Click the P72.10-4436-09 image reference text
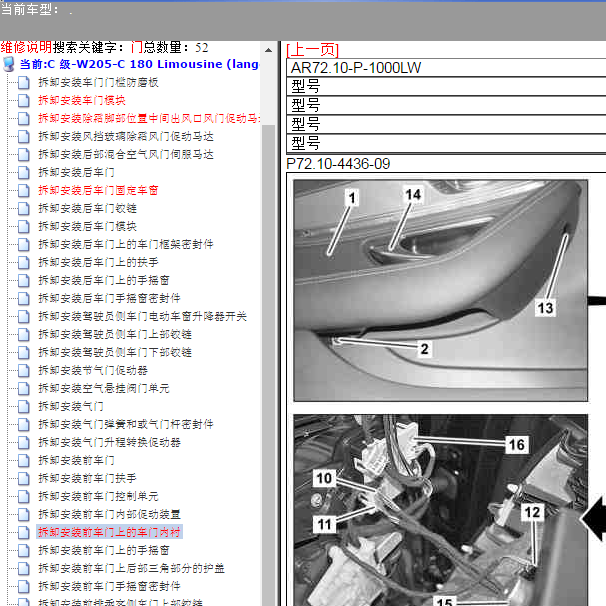606x606 pixels. tap(338, 164)
